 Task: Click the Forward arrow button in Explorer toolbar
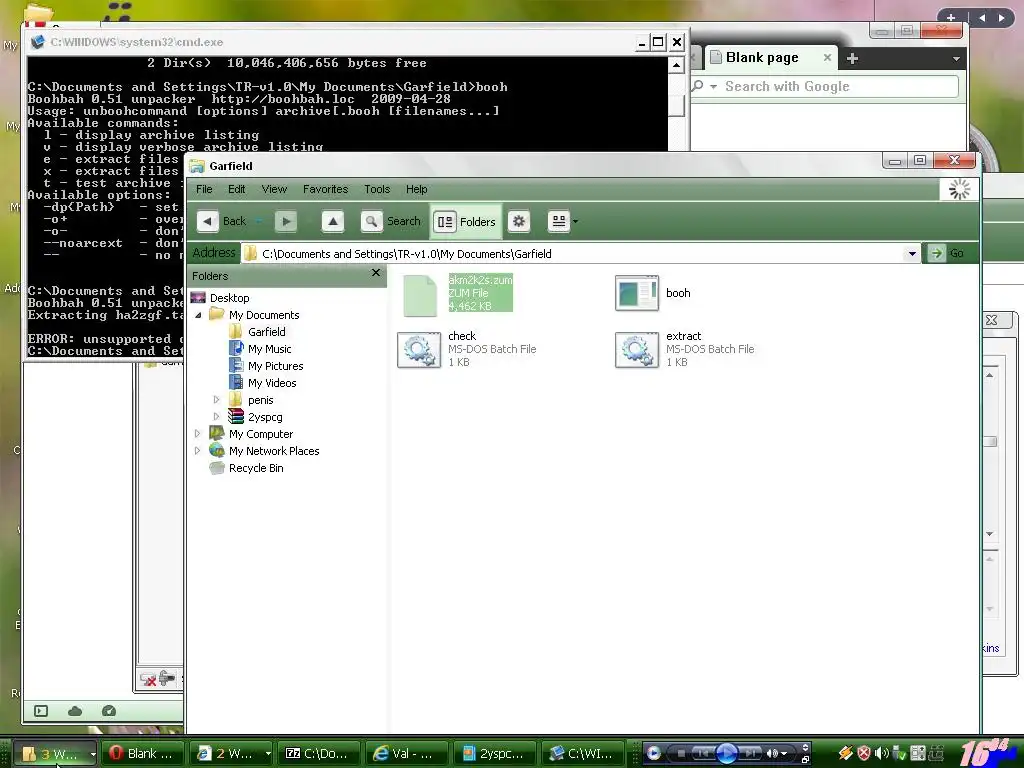[285, 221]
